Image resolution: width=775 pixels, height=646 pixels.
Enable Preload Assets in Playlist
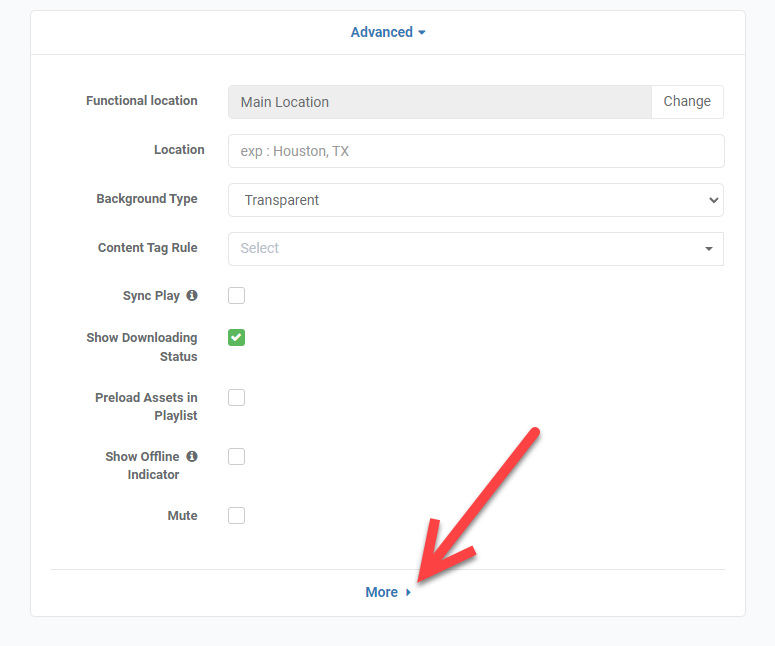pyautogui.click(x=236, y=397)
